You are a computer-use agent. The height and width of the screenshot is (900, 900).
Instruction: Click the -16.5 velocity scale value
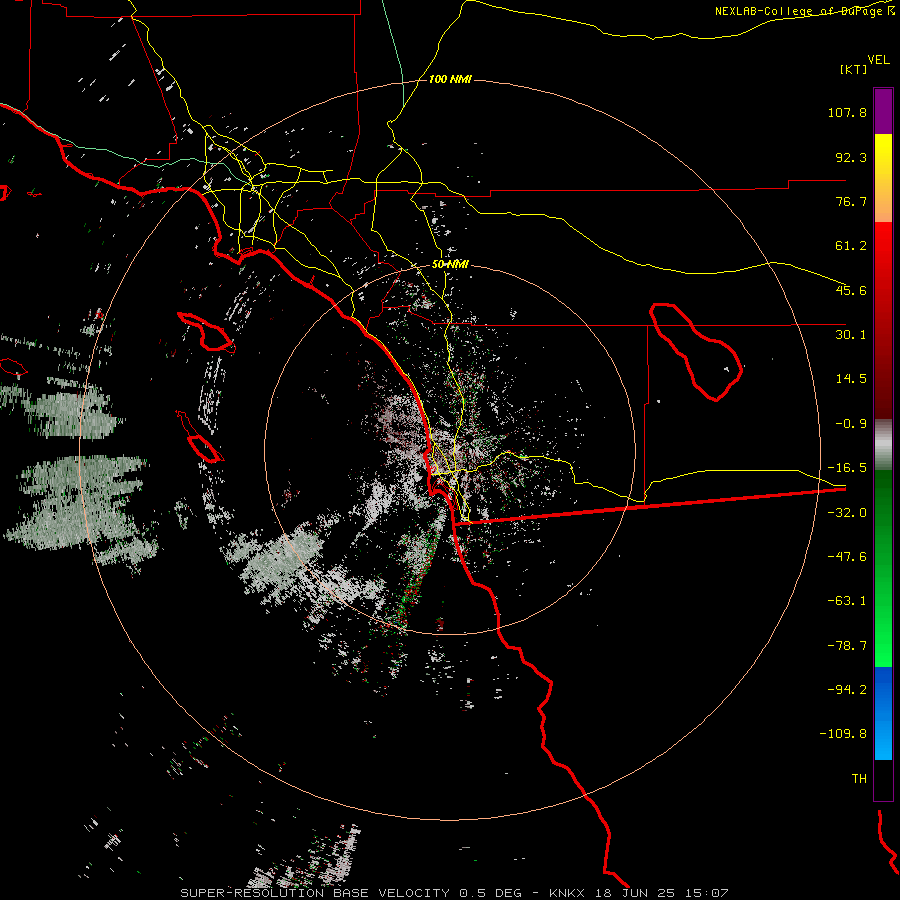847,468
